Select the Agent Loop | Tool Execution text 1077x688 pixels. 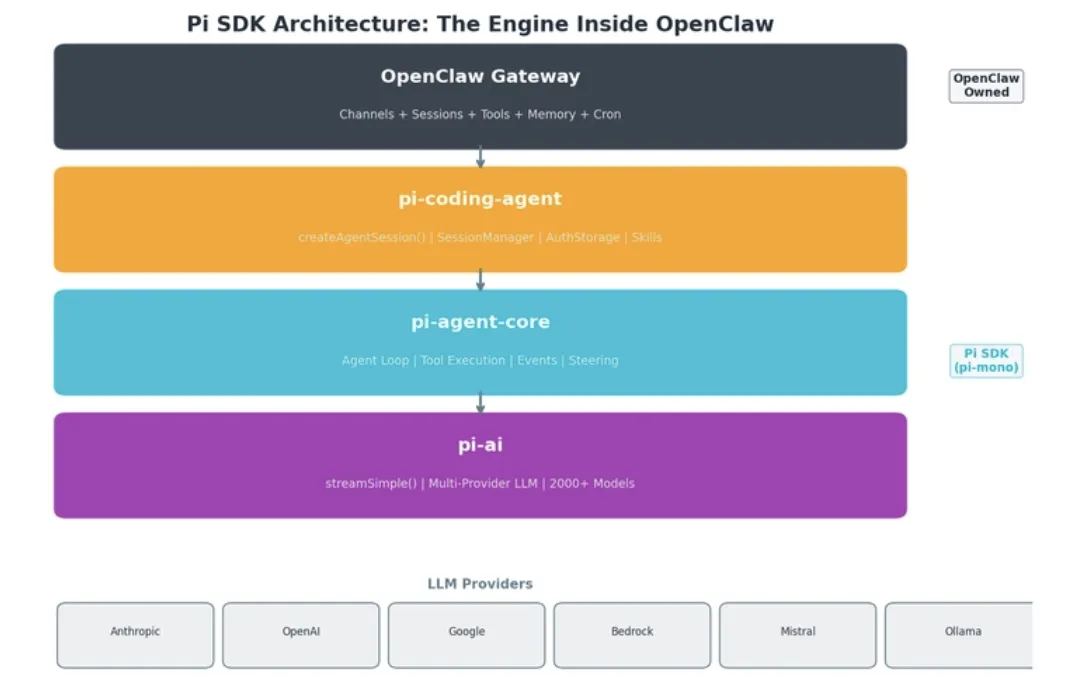coord(480,361)
